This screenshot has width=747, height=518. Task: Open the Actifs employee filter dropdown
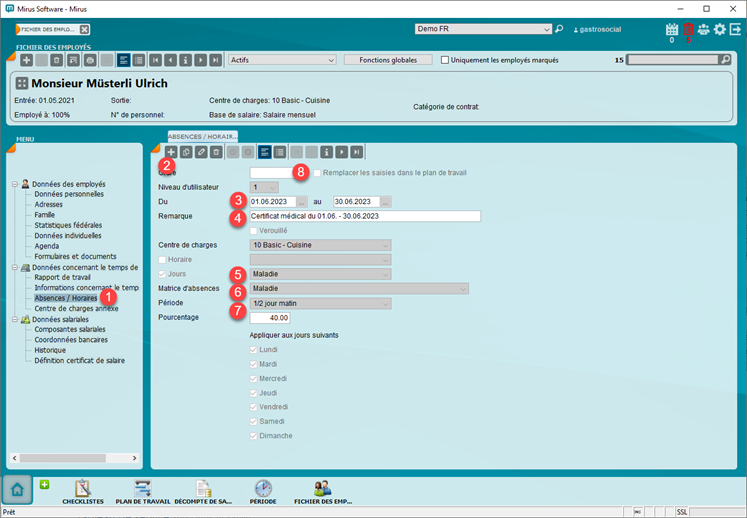[x=281, y=60]
